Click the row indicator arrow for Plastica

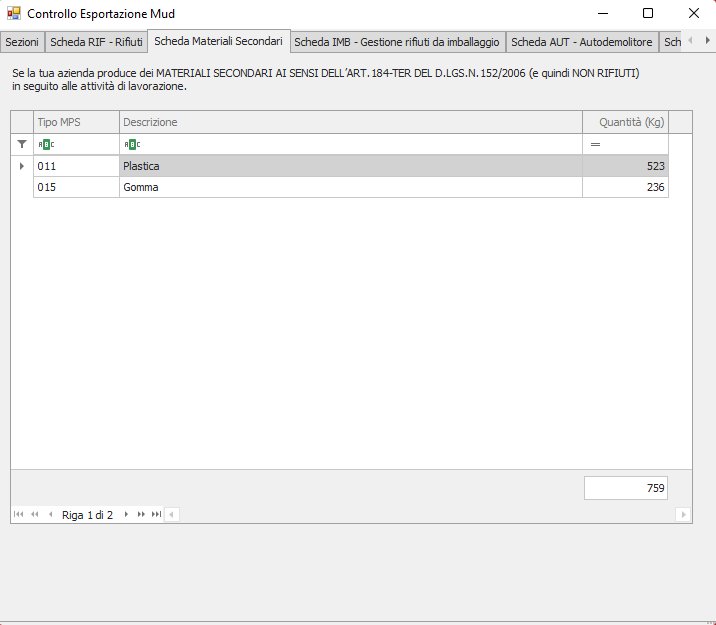[x=22, y=166]
